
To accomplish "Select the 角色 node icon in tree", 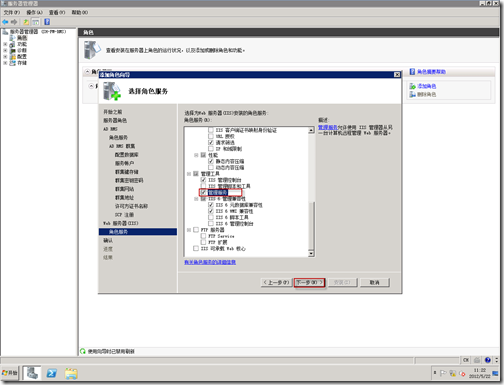I will coord(12,38).
